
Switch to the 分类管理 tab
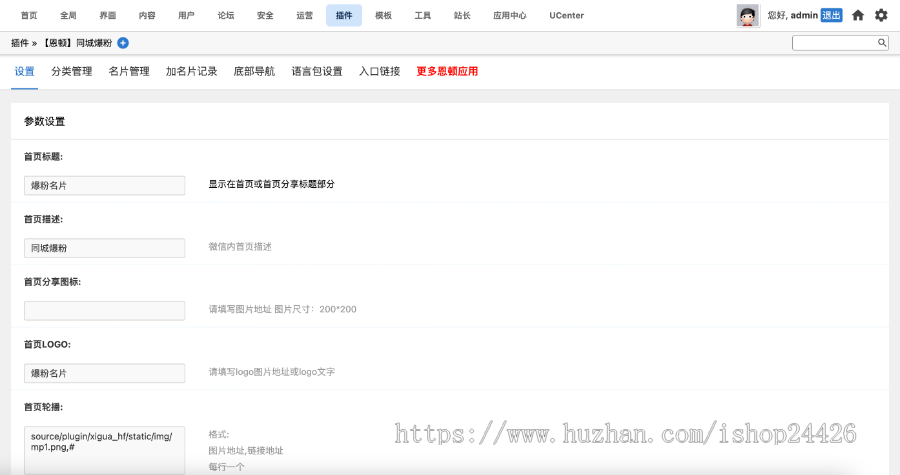pos(72,71)
